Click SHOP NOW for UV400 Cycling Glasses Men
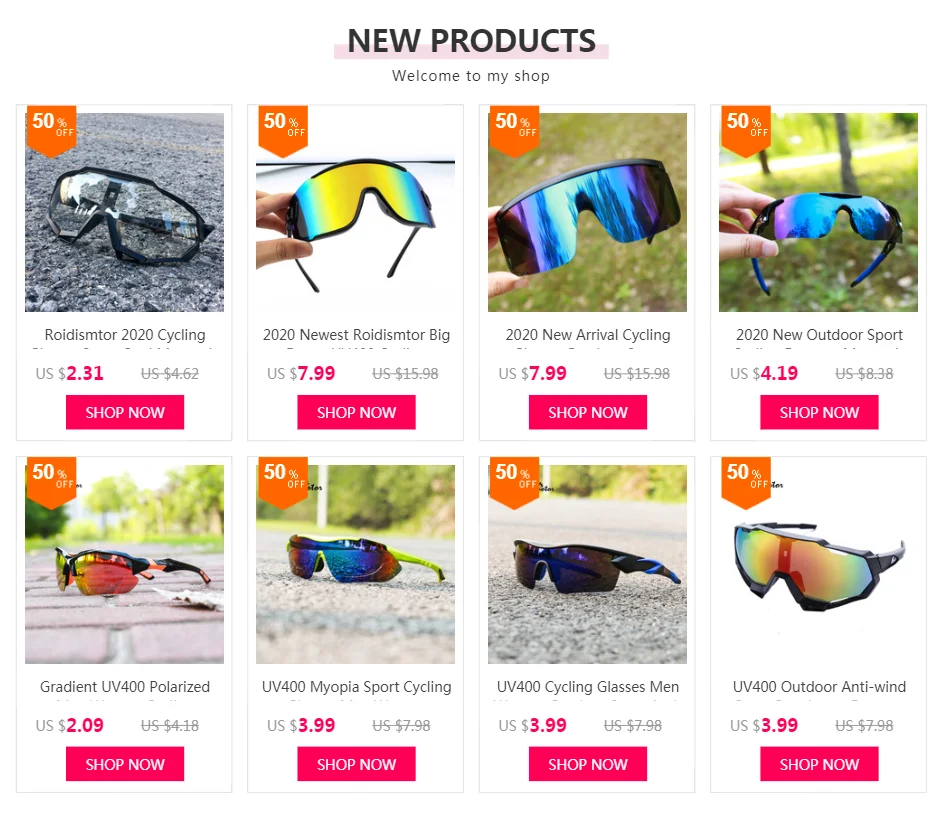 tap(588, 764)
